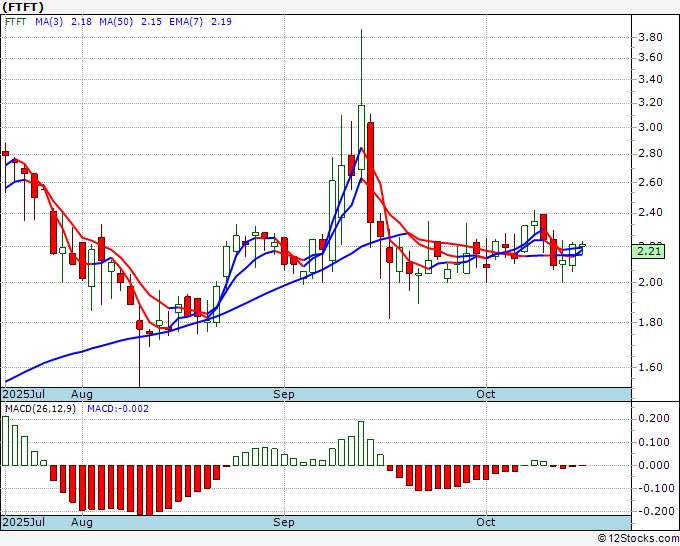Click the 1.60 price axis label
The width and height of the screenshot is (680, 546).
650,367
